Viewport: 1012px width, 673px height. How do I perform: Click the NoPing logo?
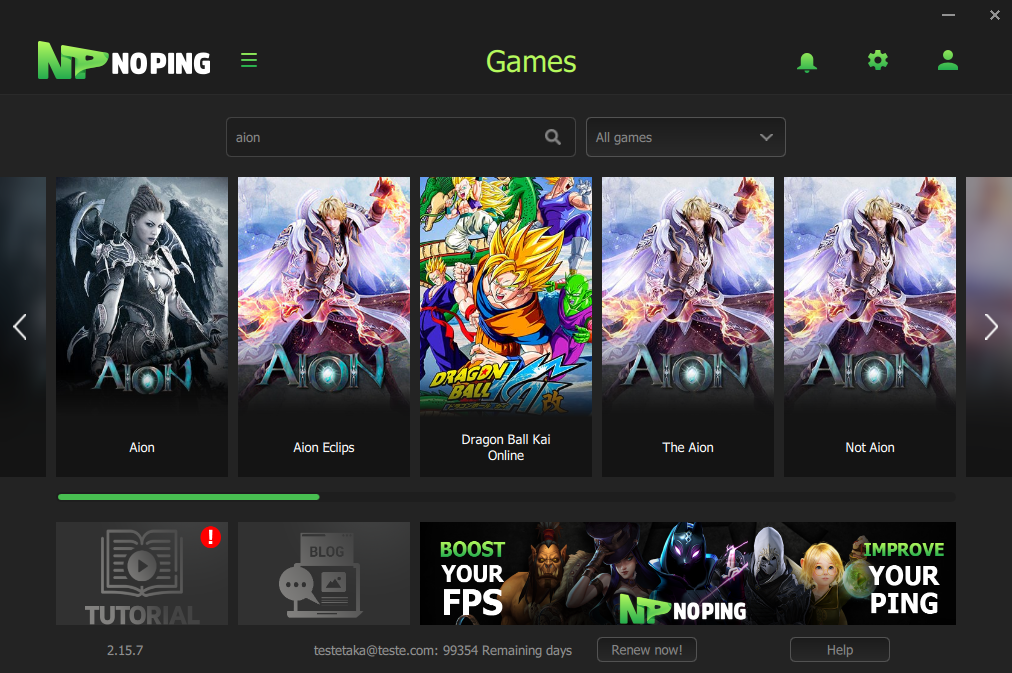tap(124, 61)
